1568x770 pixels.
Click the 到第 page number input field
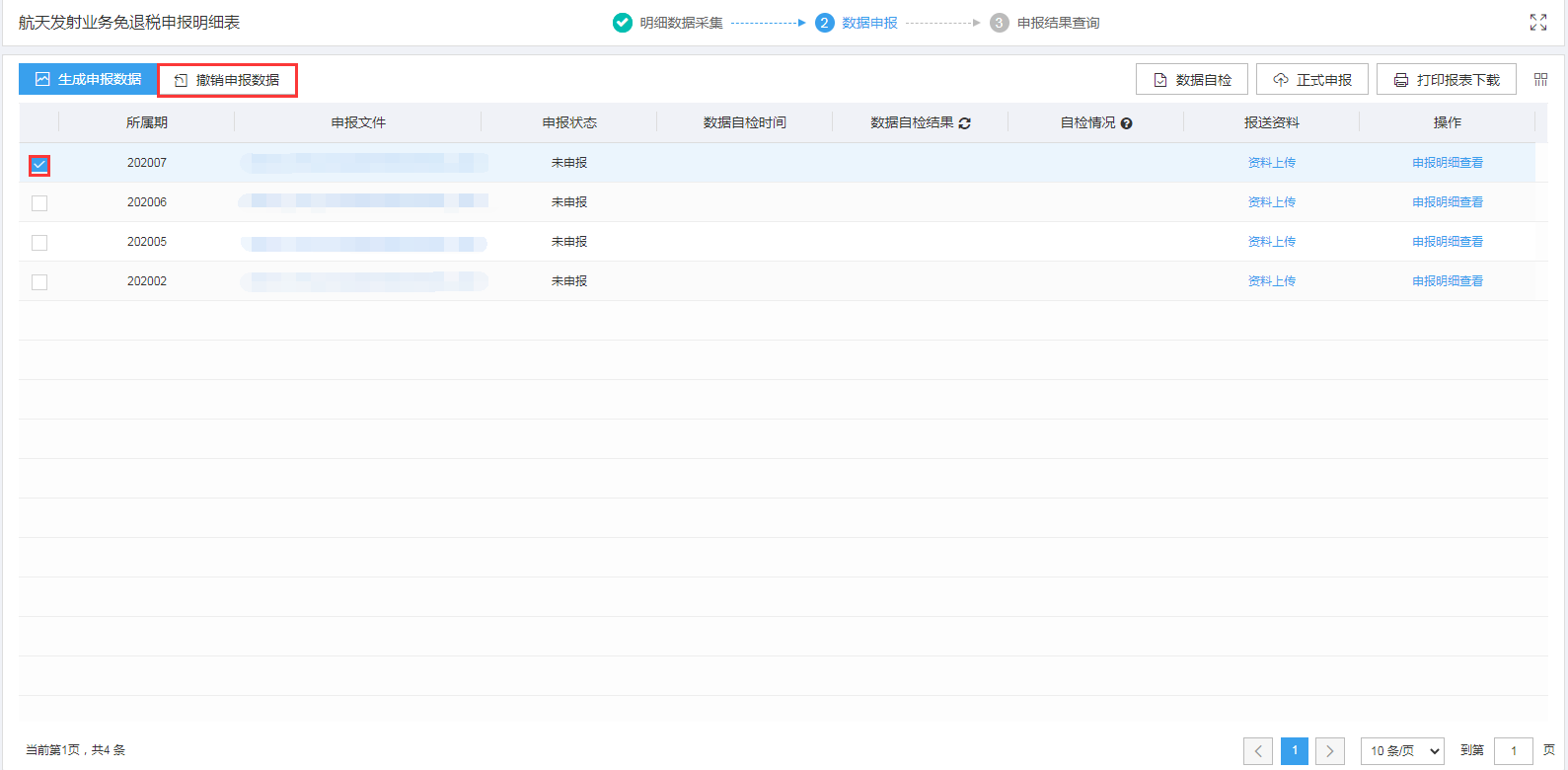pyautogui.click(x=1514, y=751)
